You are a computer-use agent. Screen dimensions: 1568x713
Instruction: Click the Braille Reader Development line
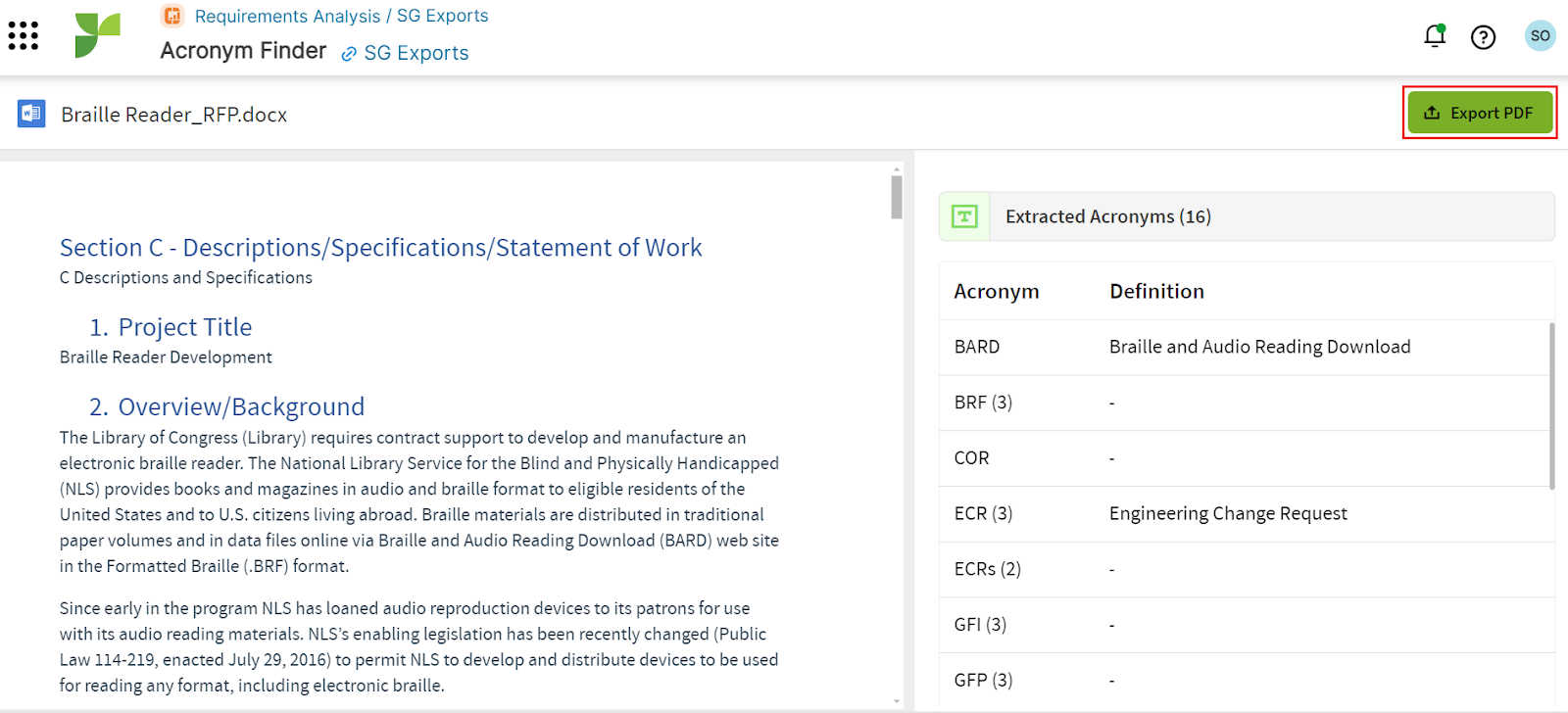point(166,357)
